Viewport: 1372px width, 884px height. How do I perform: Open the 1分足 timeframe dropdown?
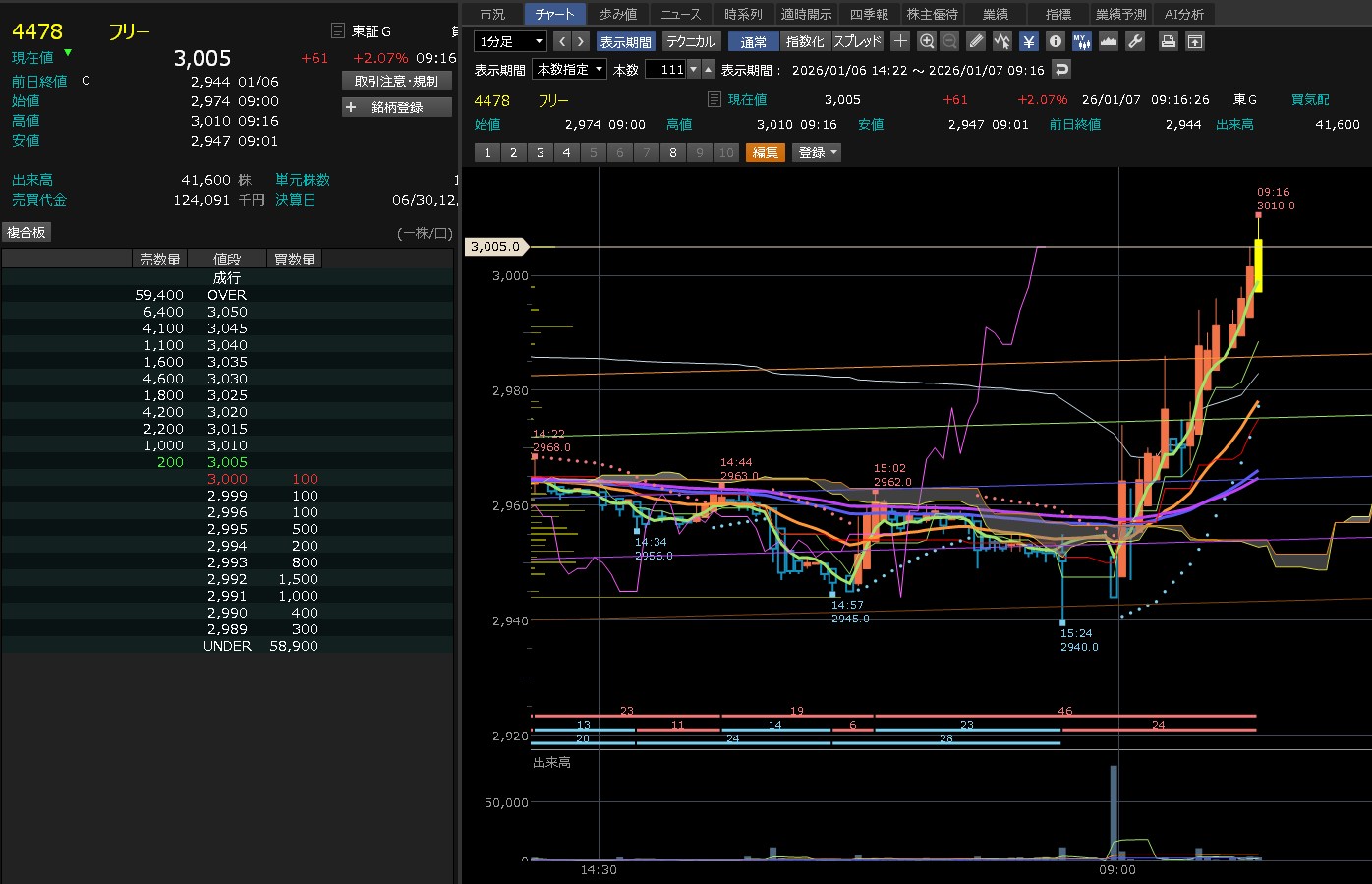click(x=510, y=41)
